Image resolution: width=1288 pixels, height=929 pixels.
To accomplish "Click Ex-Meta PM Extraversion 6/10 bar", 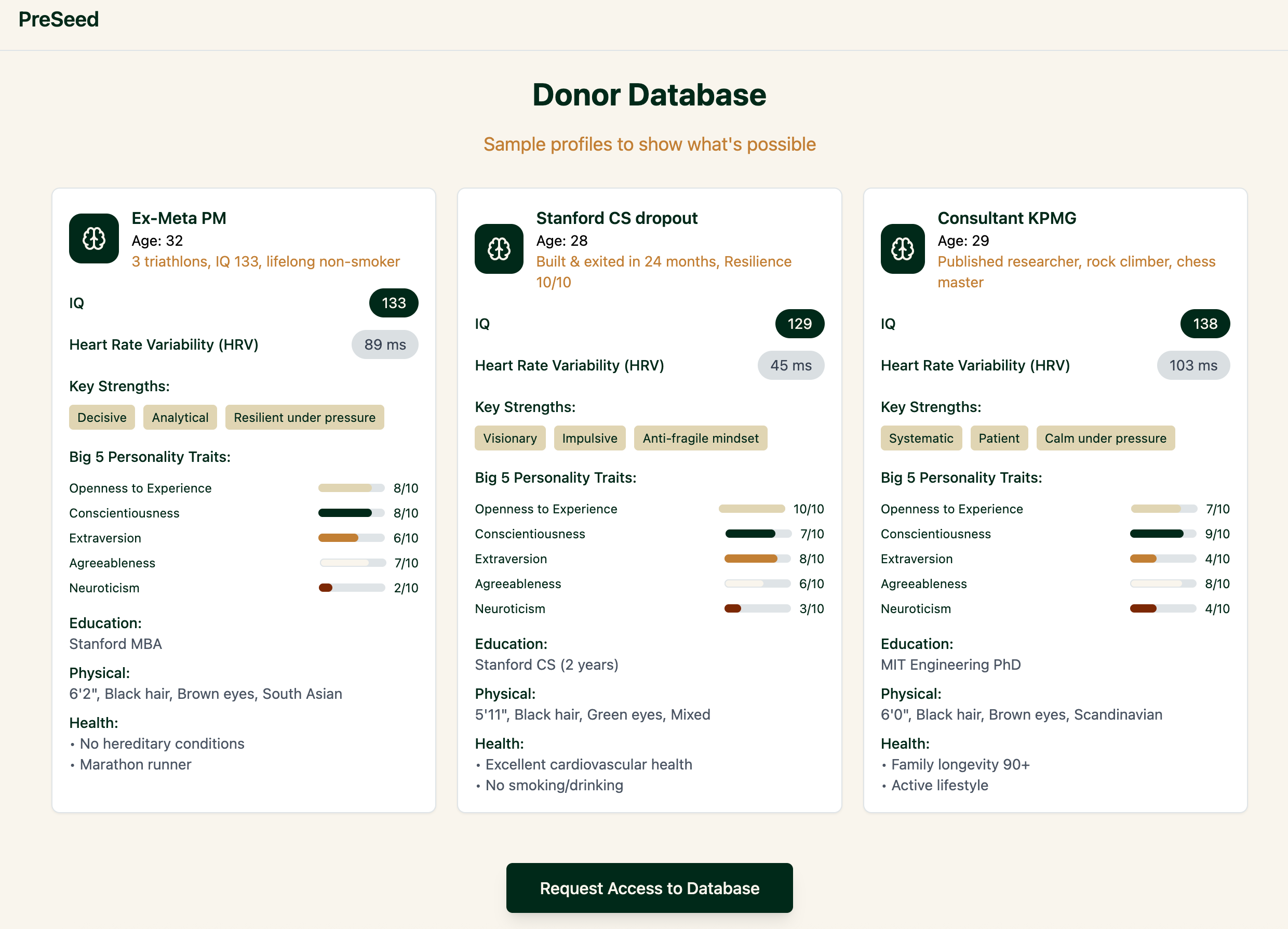I will [x=351, y=538].
